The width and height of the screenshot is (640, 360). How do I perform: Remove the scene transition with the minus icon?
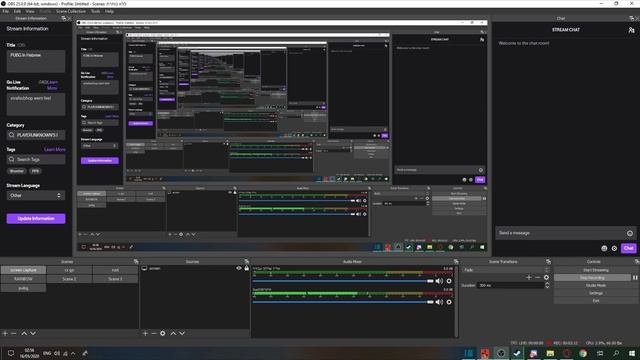[x=538, y=277]
